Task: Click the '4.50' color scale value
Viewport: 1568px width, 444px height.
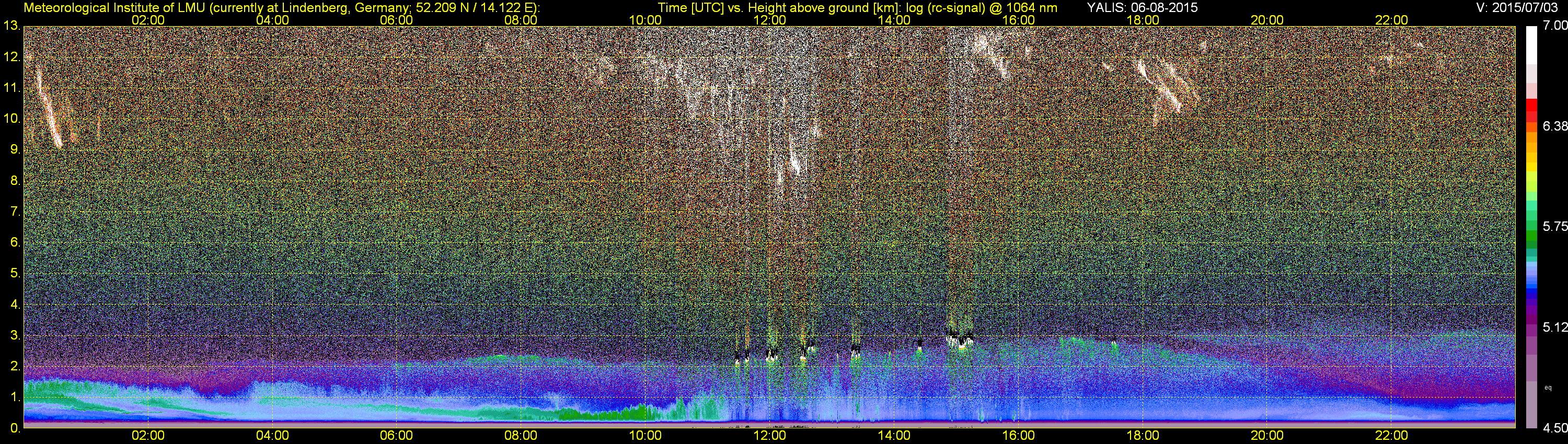Action: click(1556, 428)
